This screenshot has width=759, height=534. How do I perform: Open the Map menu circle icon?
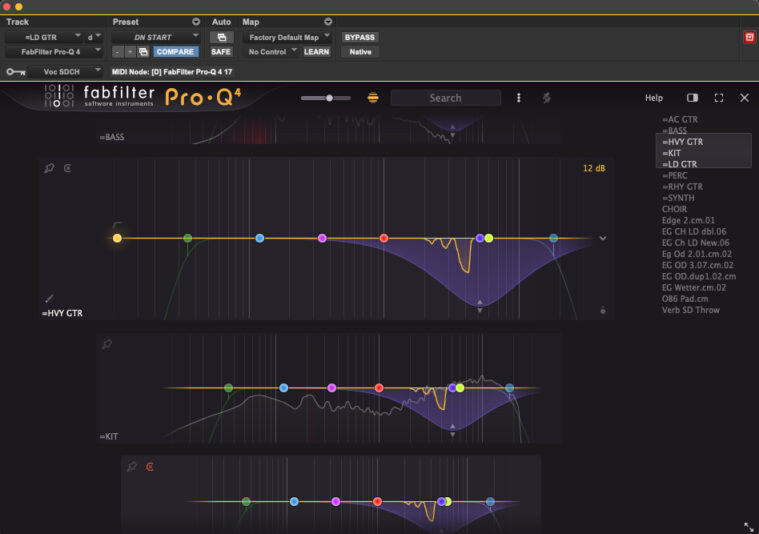[328, 22]
